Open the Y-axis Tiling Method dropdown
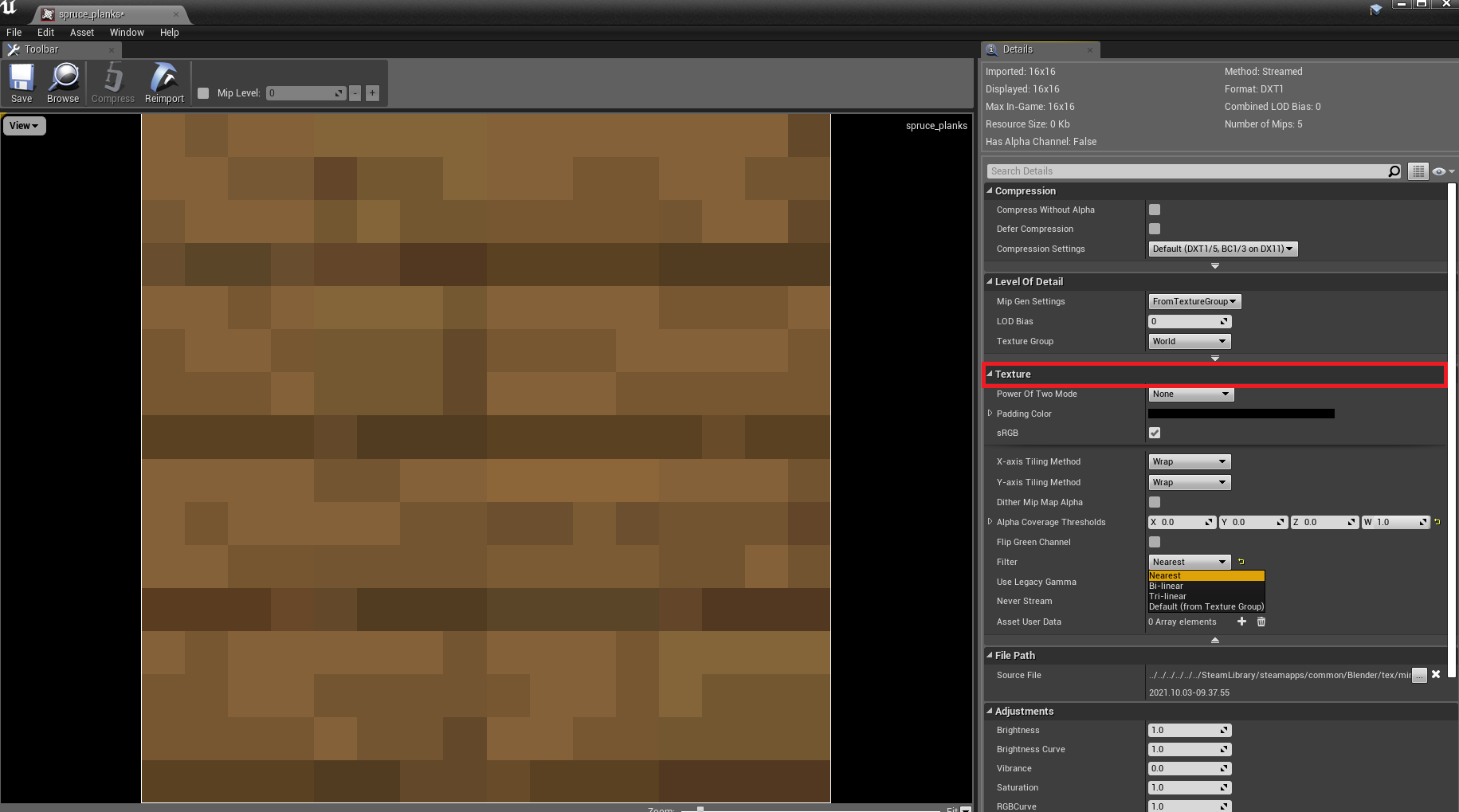This screenshot has height=812, width=1459. (x=1190, y=482)
